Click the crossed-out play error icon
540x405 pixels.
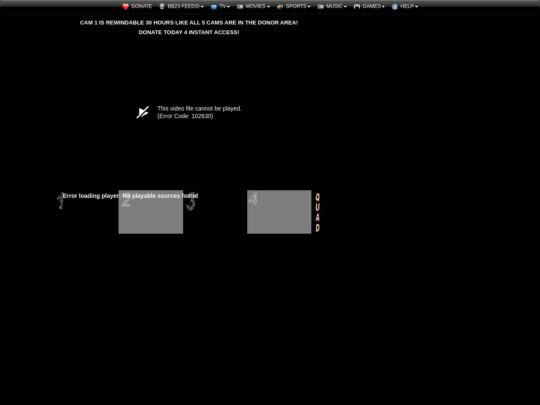click(143, 112)
